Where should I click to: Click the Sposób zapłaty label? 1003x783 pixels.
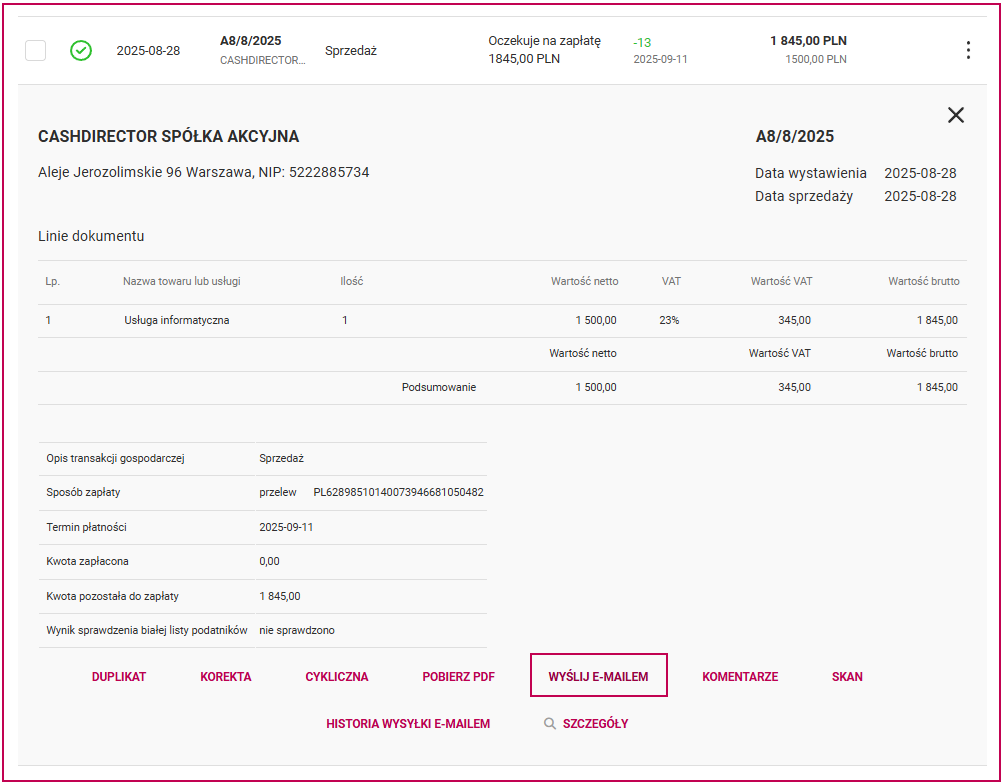(x=83, y=493)
